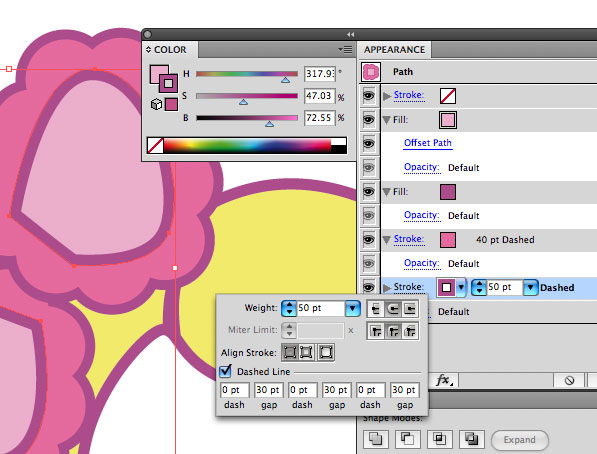This screenshot has width=597, height=454.
Task: Collapse the pink Fill row triangle
Action: [386, 120]
